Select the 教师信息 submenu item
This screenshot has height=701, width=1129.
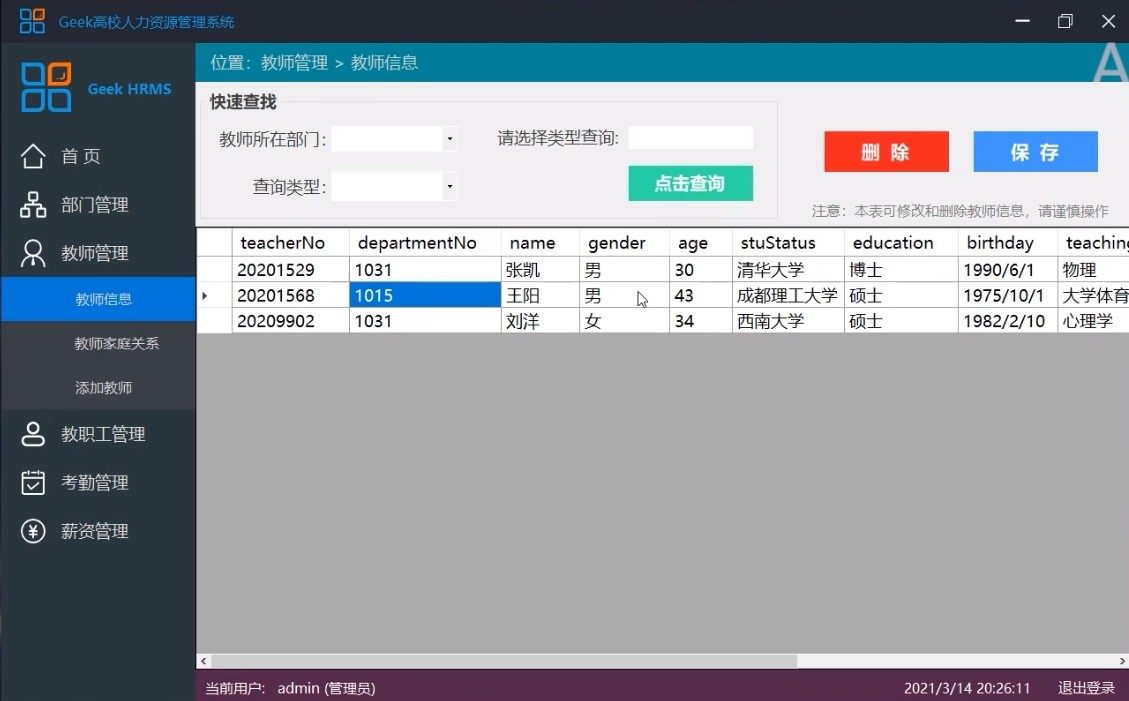pos(98,299)
